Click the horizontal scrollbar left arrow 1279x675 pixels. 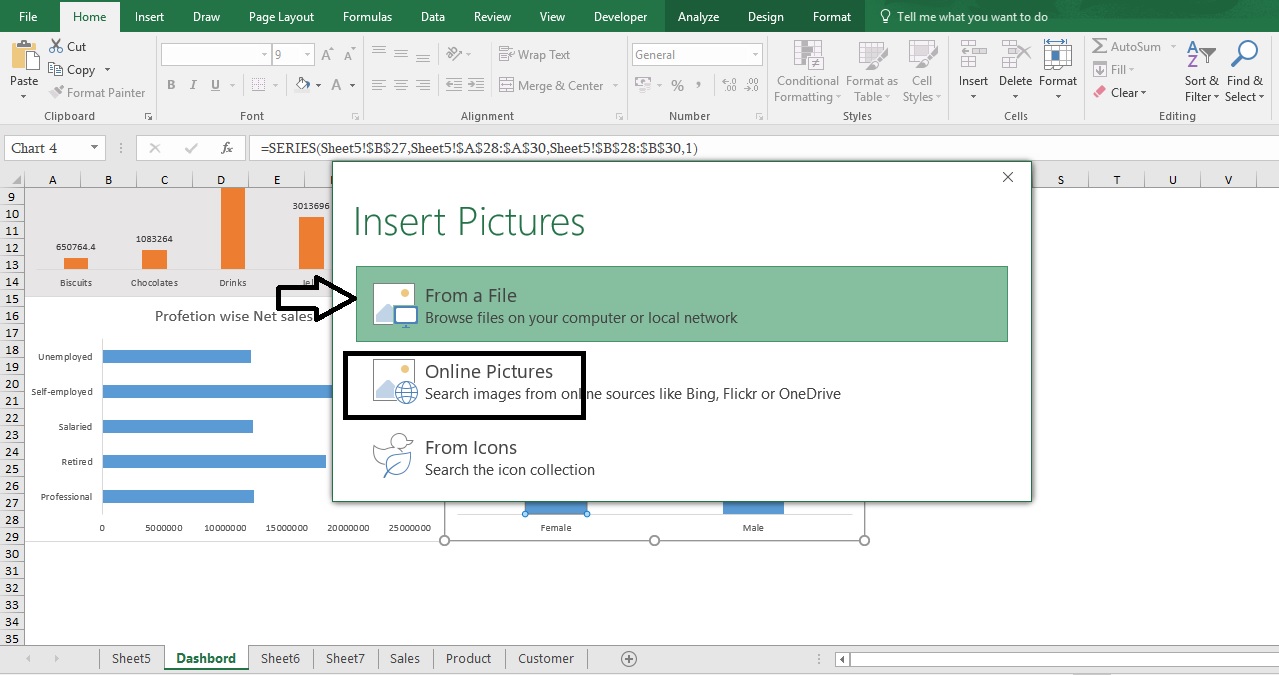pyautogui.click(x=844, y=659)
